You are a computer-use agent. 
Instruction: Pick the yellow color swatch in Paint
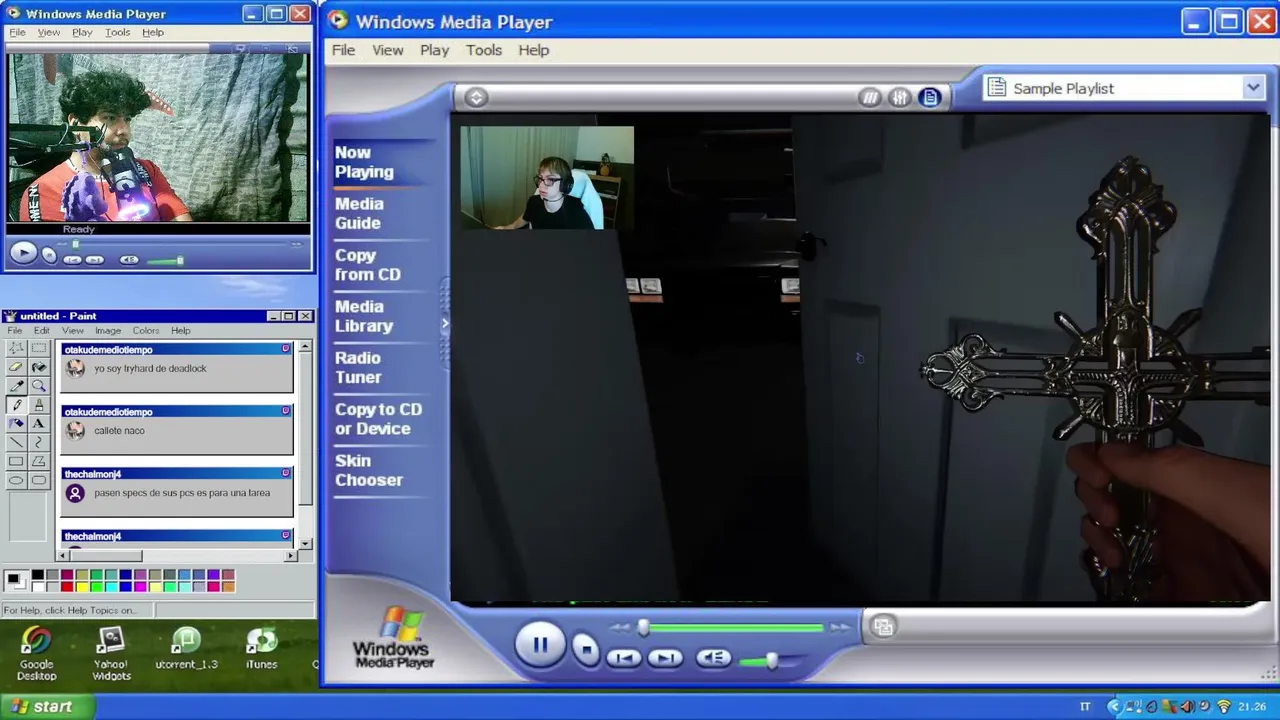(82, 586)
